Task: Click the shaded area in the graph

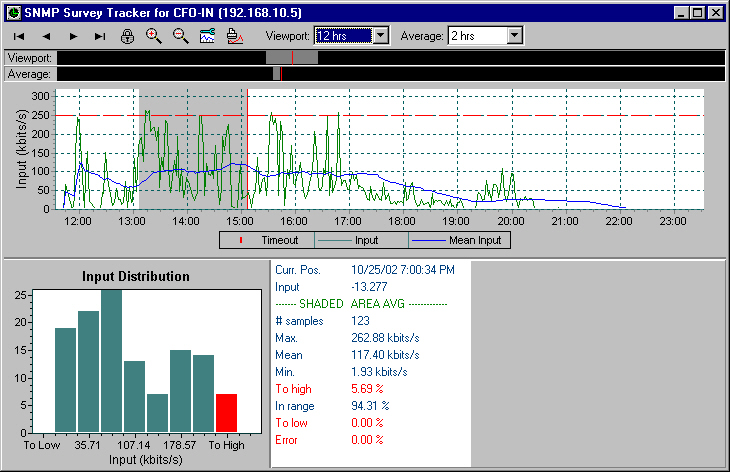Action: [190, 150]
